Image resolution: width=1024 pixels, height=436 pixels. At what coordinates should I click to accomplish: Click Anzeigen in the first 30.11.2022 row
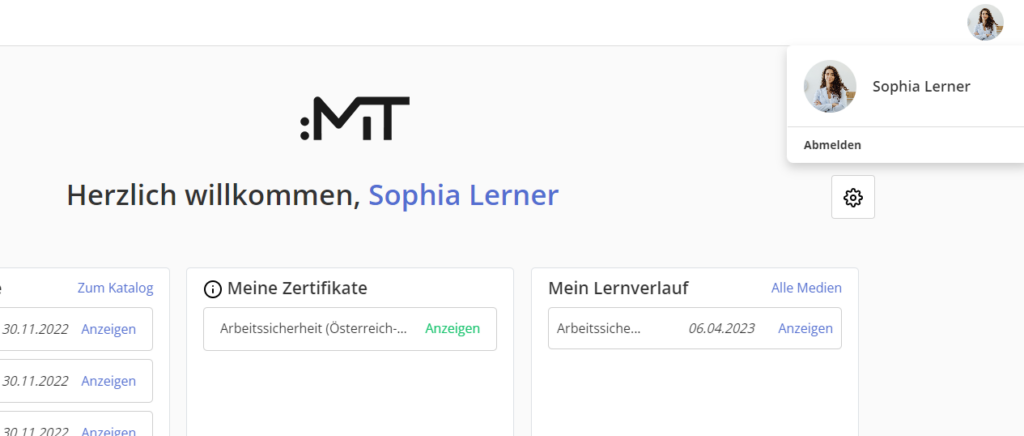point(108,329)
